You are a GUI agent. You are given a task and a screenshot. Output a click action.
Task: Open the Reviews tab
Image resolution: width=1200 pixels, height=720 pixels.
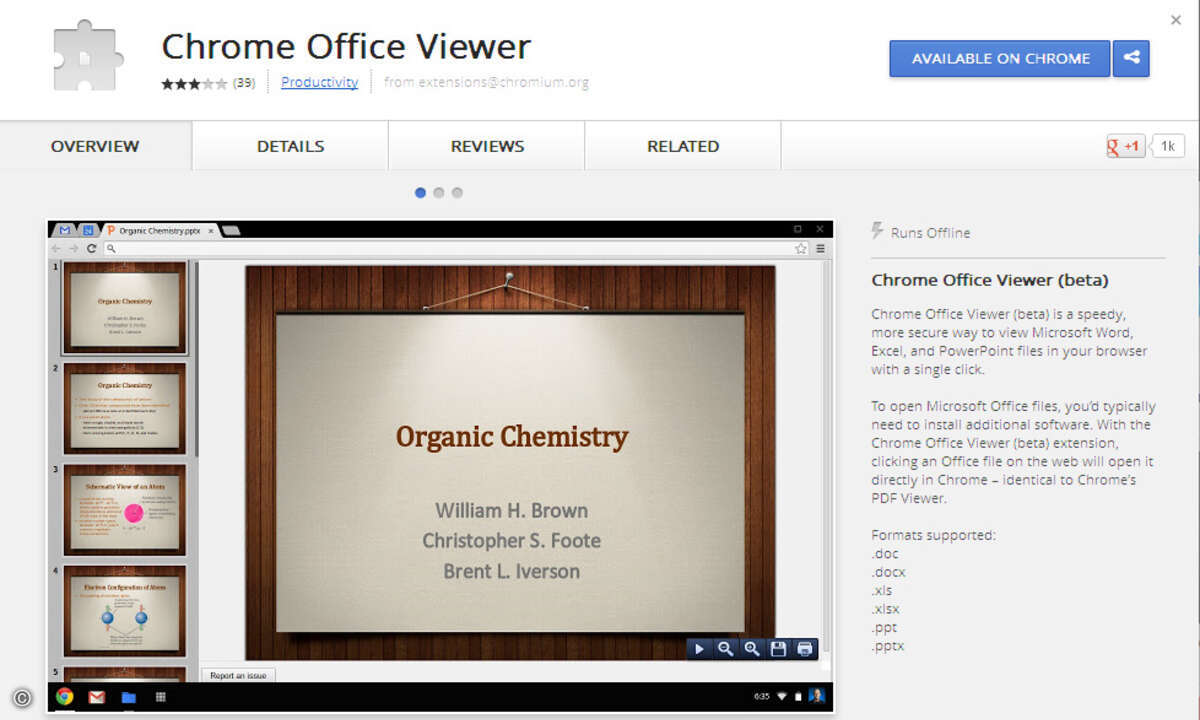487,146
